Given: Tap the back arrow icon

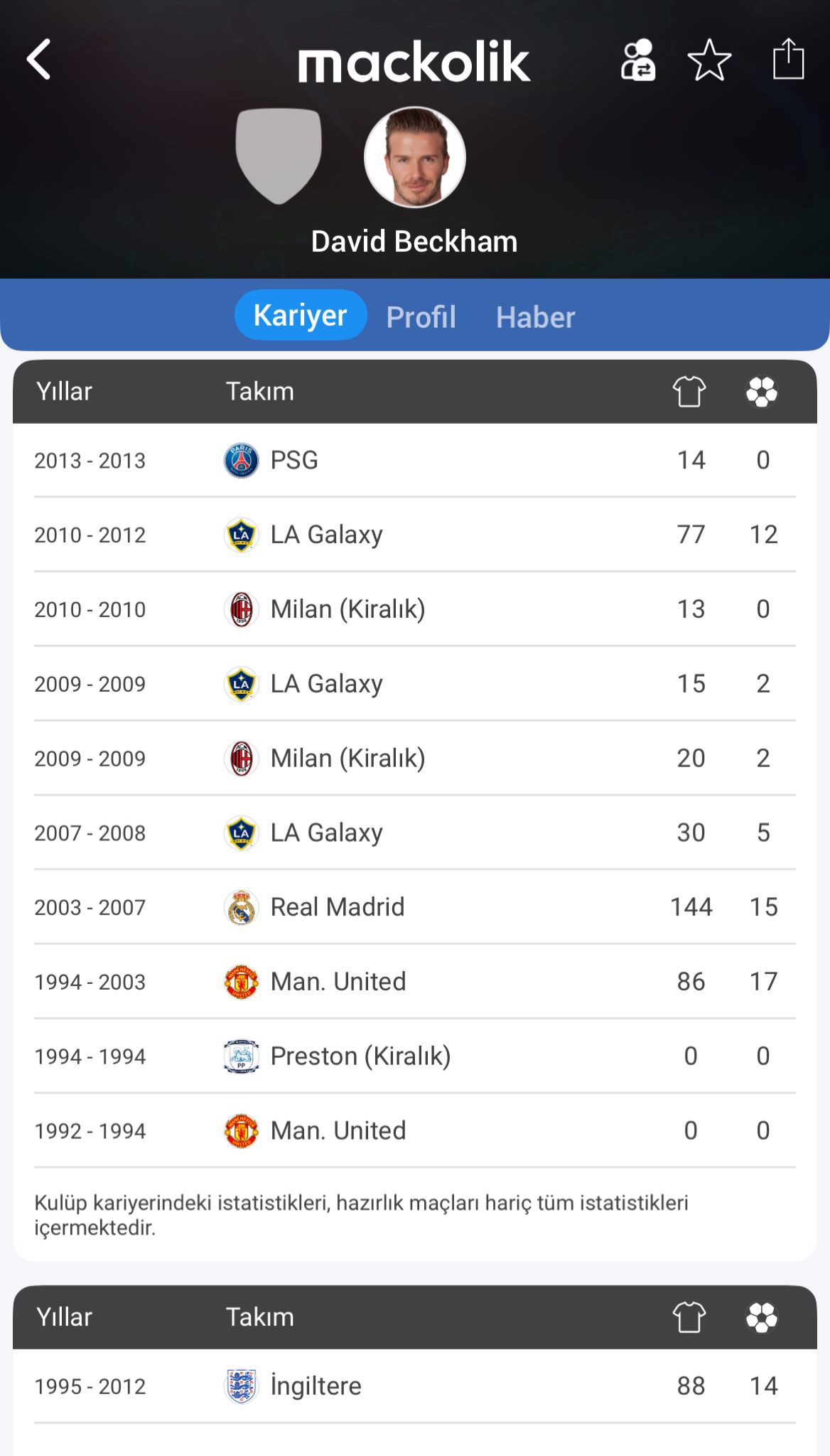Looking at the screenshot, I should [x=40, y=60].
